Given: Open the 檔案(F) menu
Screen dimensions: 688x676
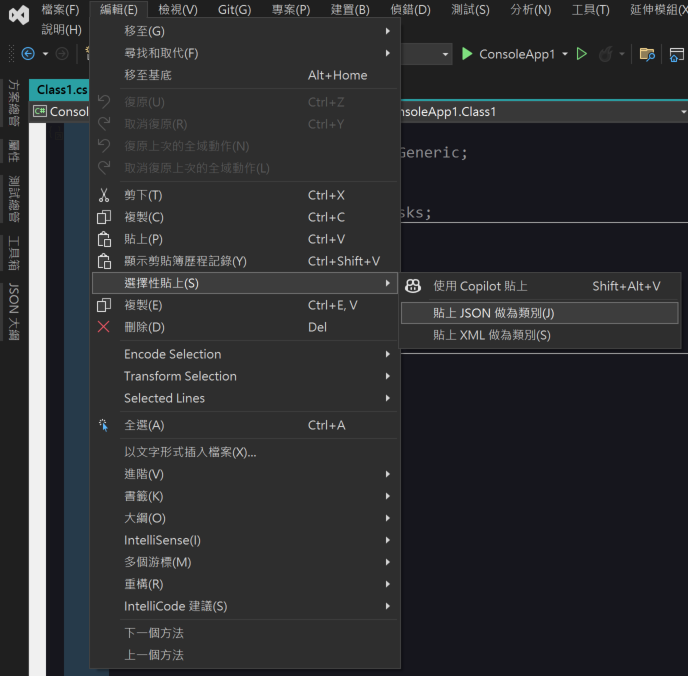Looking at the screenshot, I should click(60, 9).
